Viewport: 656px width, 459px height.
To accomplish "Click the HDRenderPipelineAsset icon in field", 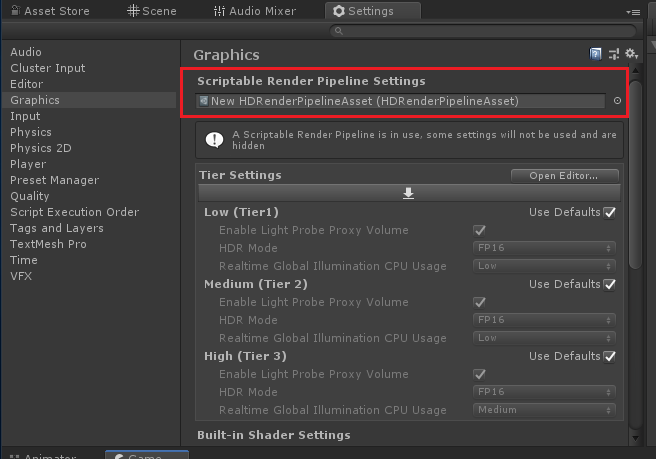I will [204, 101].
